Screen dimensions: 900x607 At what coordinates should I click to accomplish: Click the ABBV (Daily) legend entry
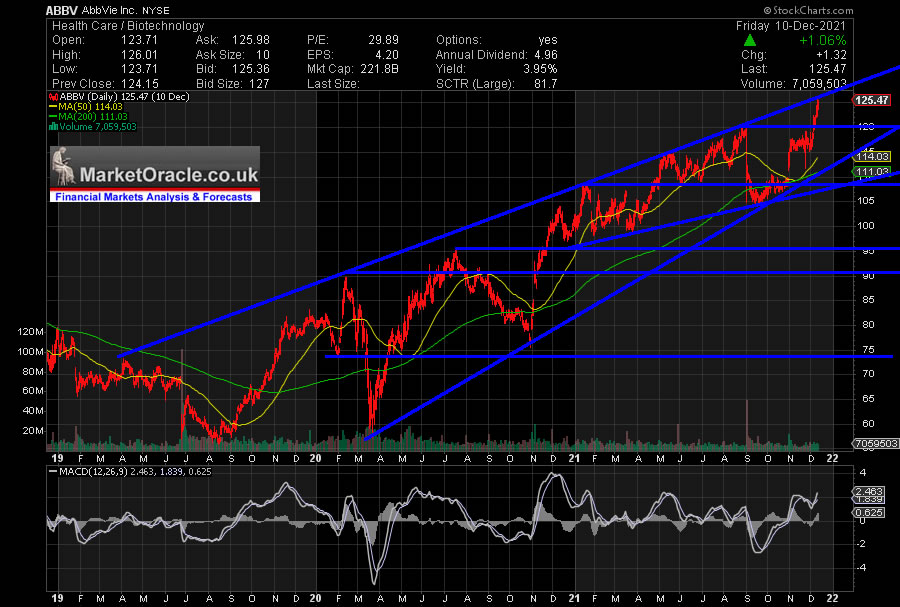click(120, 96)
